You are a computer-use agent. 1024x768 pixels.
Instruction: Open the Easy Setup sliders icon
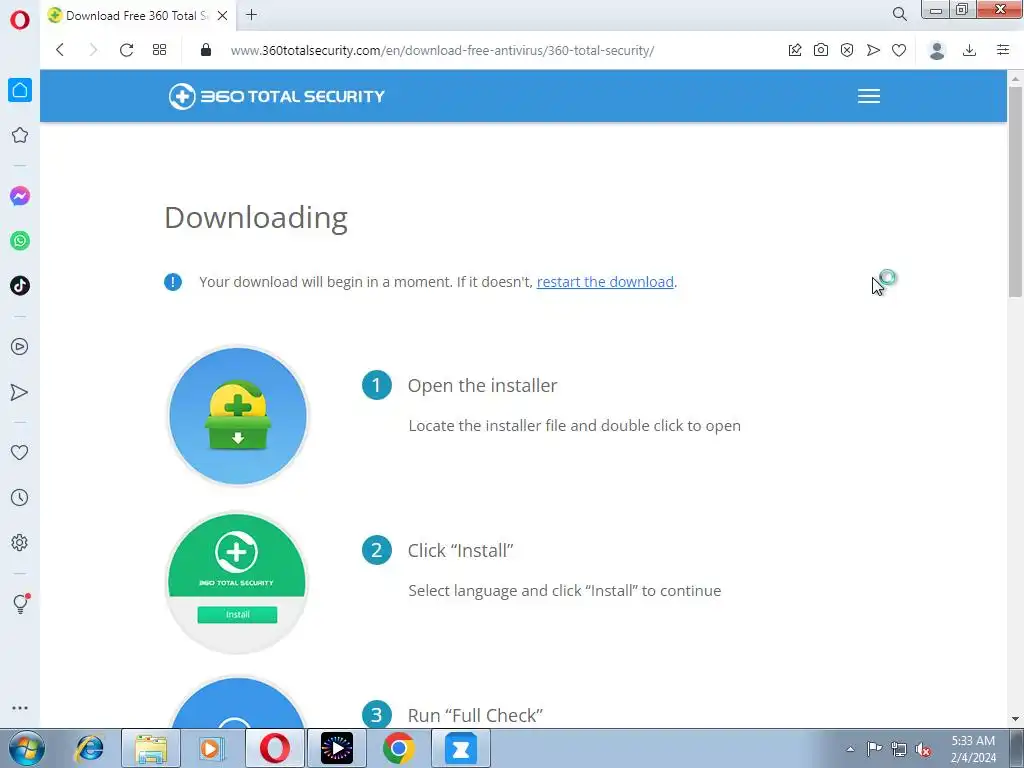pos(1003,50)
